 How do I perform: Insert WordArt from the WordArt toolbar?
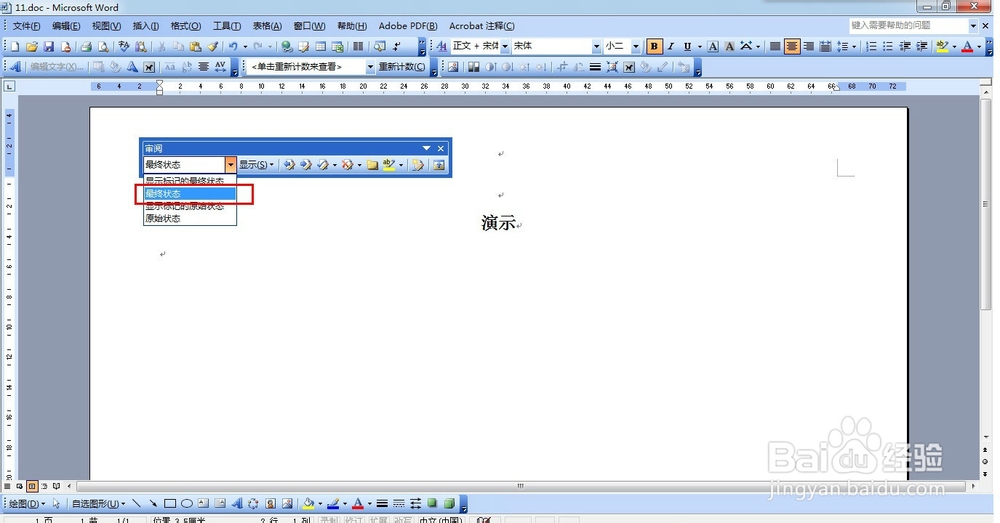tap(15, 67)
